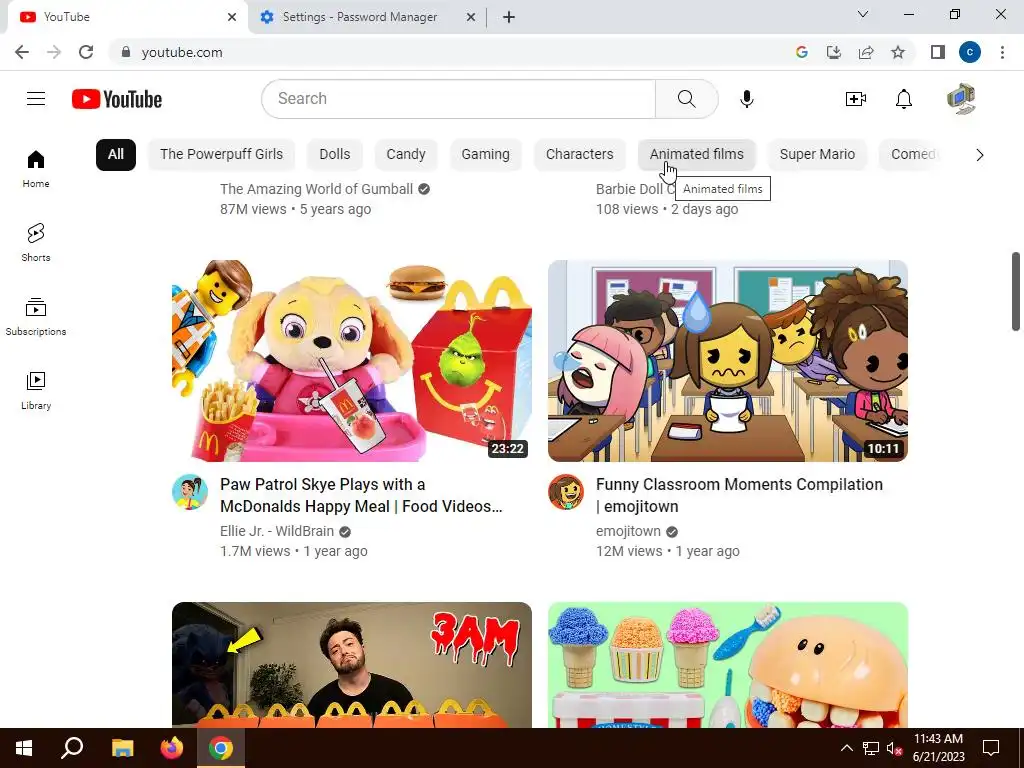Click the YouTube logo
1024x768 pixels.
117,99
